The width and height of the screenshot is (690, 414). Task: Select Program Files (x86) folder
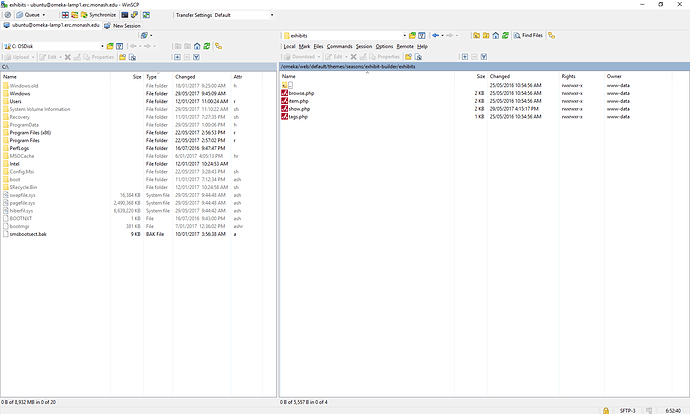pos(30,133)
